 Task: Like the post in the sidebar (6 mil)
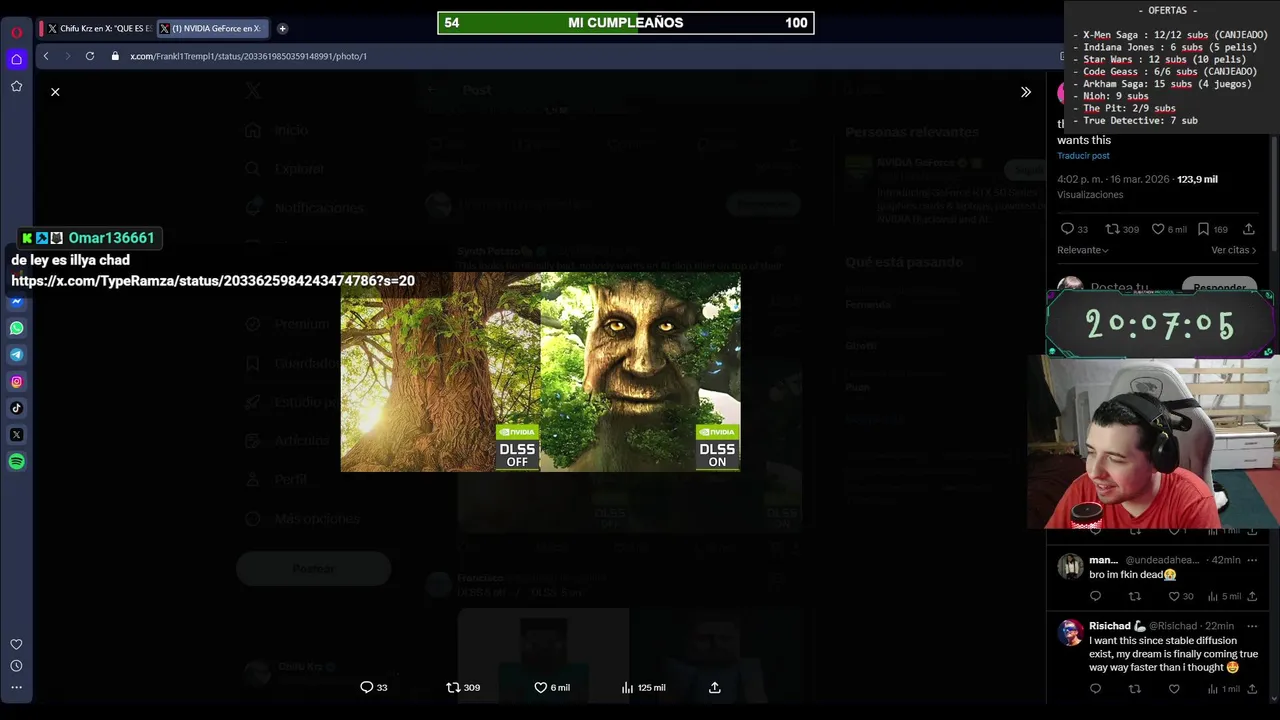pyautogui.click(x=1169, y=229)
